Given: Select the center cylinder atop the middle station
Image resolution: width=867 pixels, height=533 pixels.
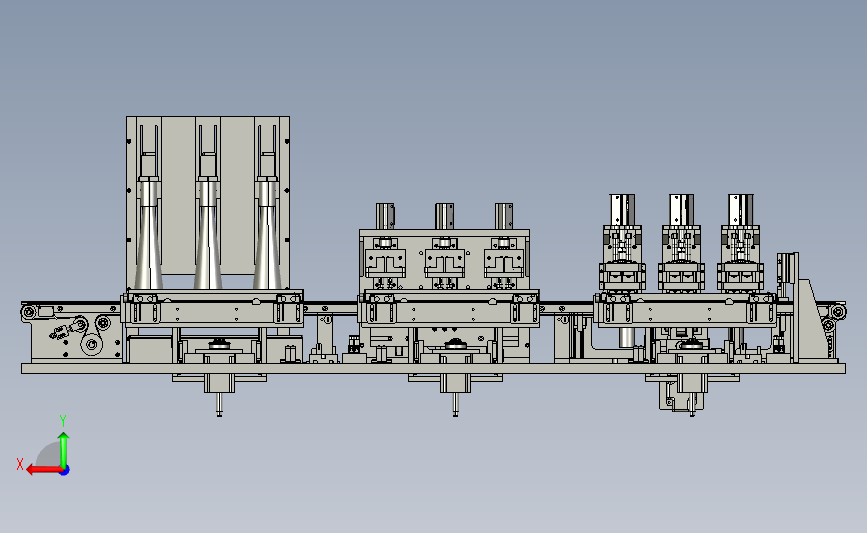Looking at the screenshot, I should point(445,216).
